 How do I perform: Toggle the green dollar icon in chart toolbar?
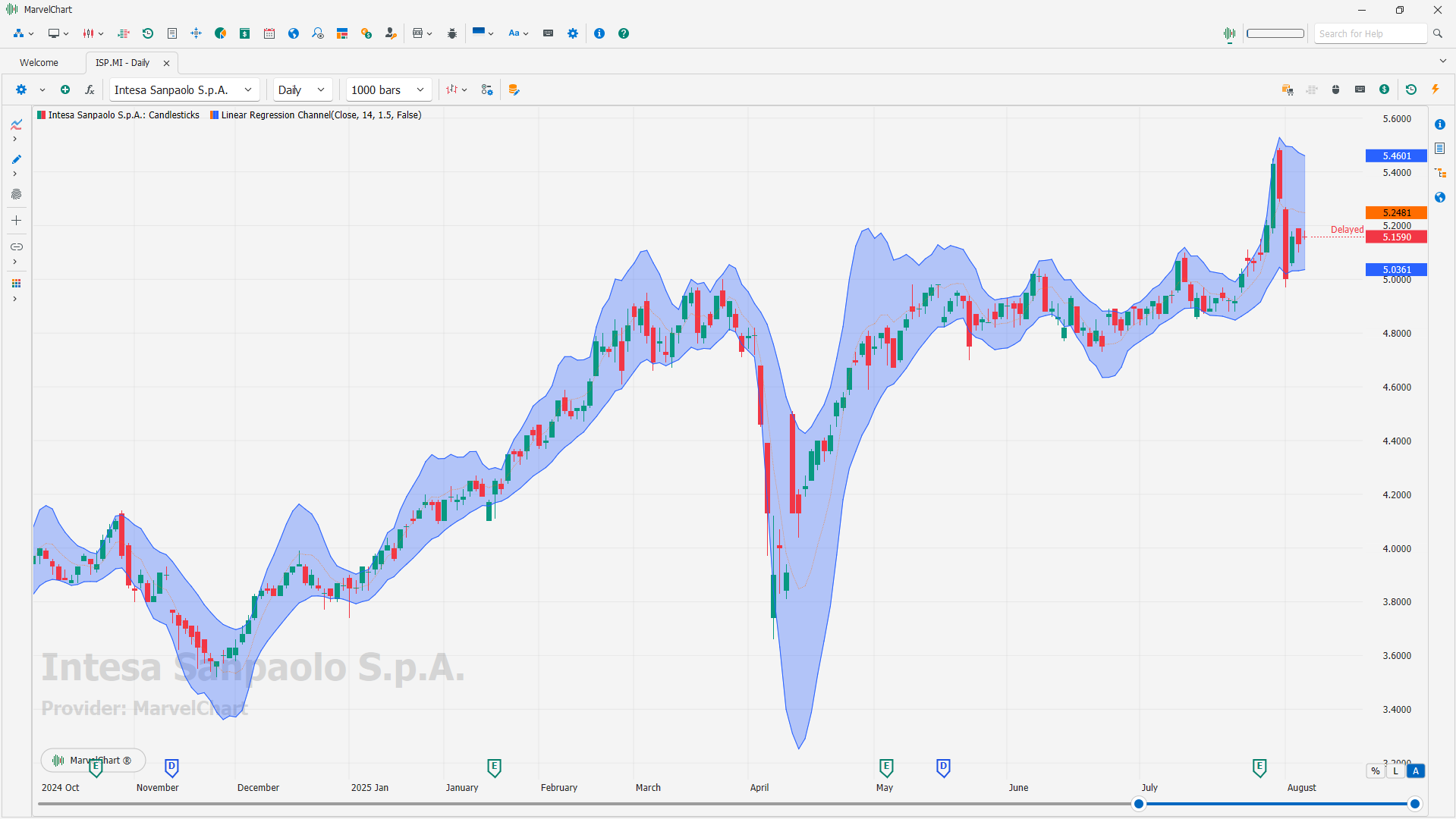click(1385, 89)
